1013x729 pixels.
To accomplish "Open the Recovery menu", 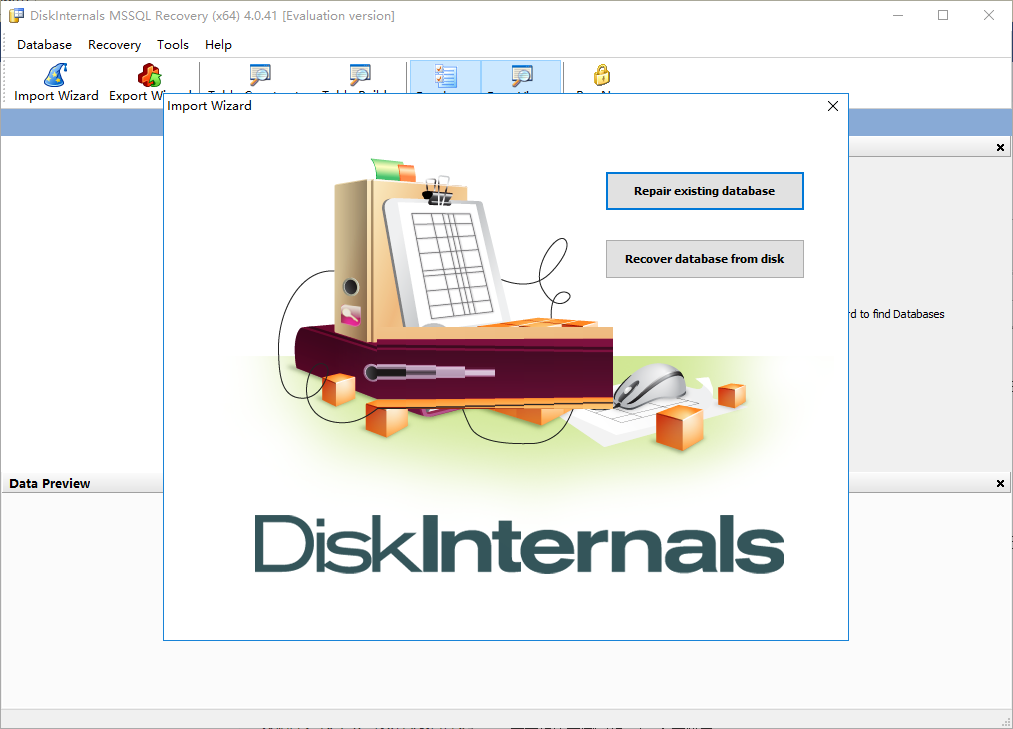I will (x=114, y=45).
